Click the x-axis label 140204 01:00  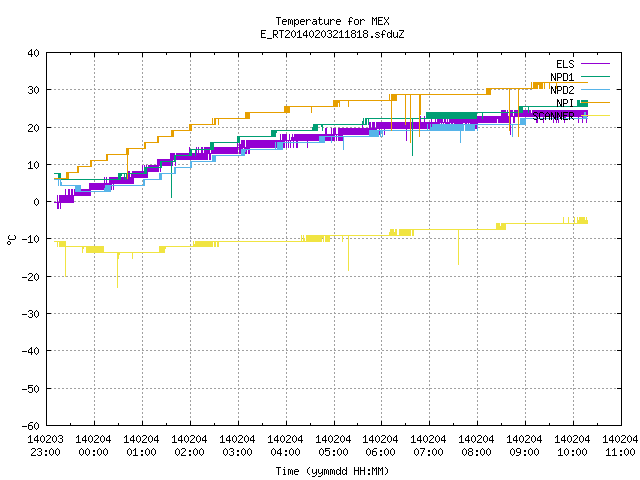click(141, 446)
